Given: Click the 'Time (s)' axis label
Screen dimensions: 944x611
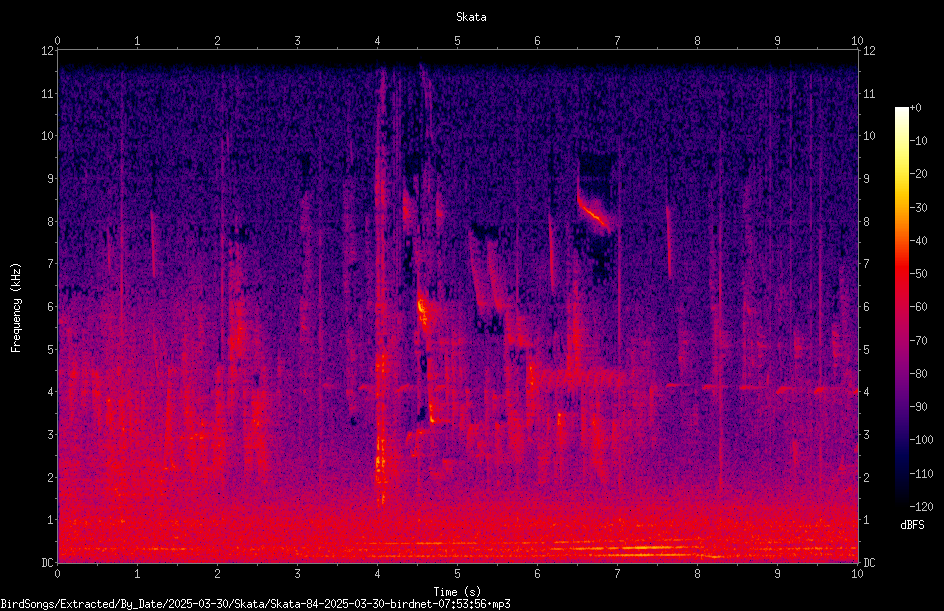Looking at the screenshot, I should [457, 592].
